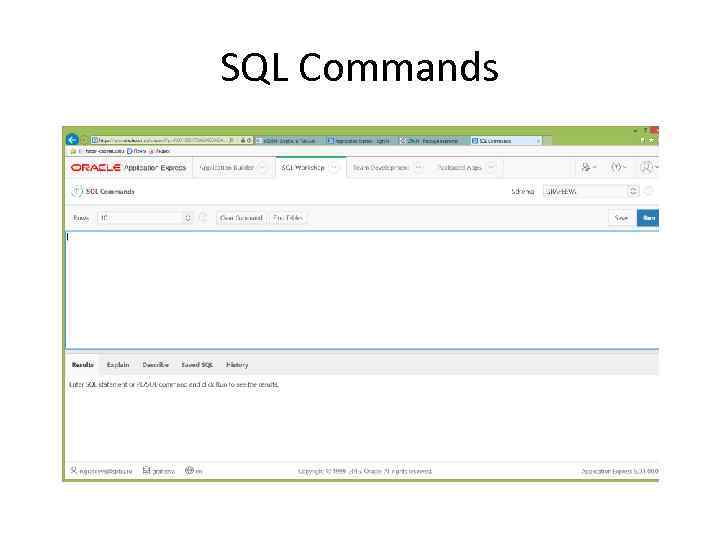Click the round icon right of the Schema field
Image resolution: width=720 pixels, height=540 pixels.
pyautogui.click(x=649, y=191)
